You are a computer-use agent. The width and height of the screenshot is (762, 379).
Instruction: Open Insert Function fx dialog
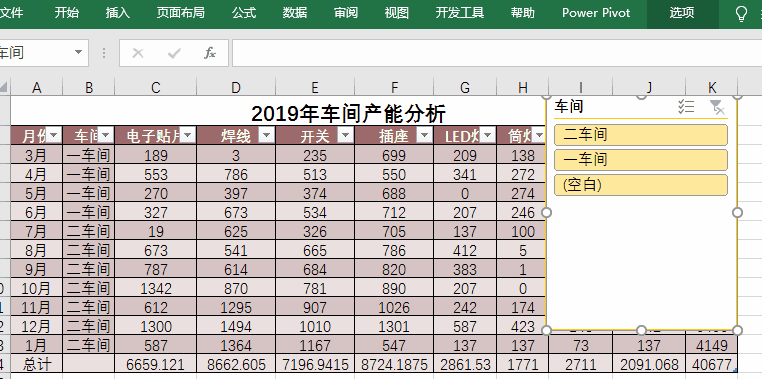point(210,53)
